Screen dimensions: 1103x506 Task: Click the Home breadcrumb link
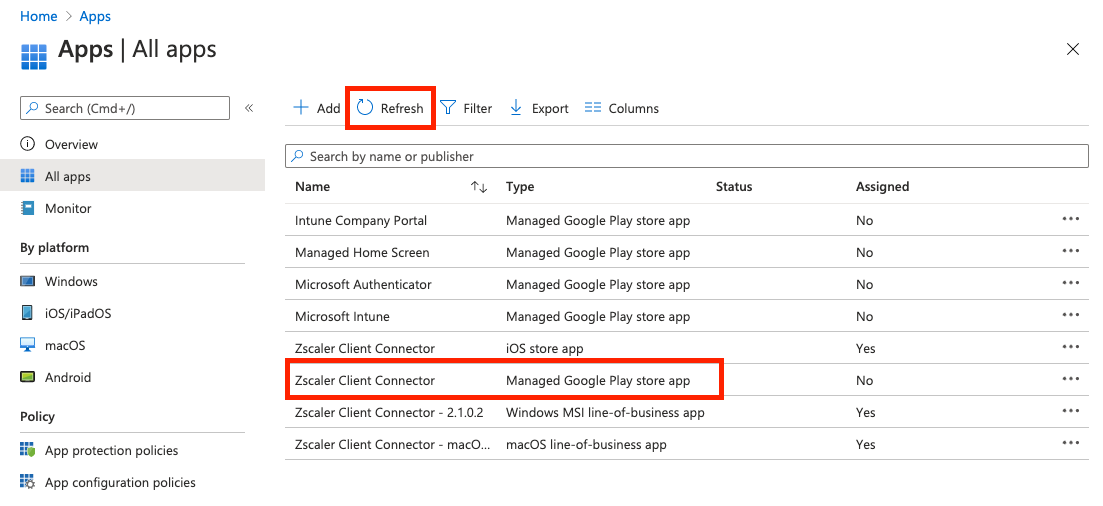click(x=38, y=16)
